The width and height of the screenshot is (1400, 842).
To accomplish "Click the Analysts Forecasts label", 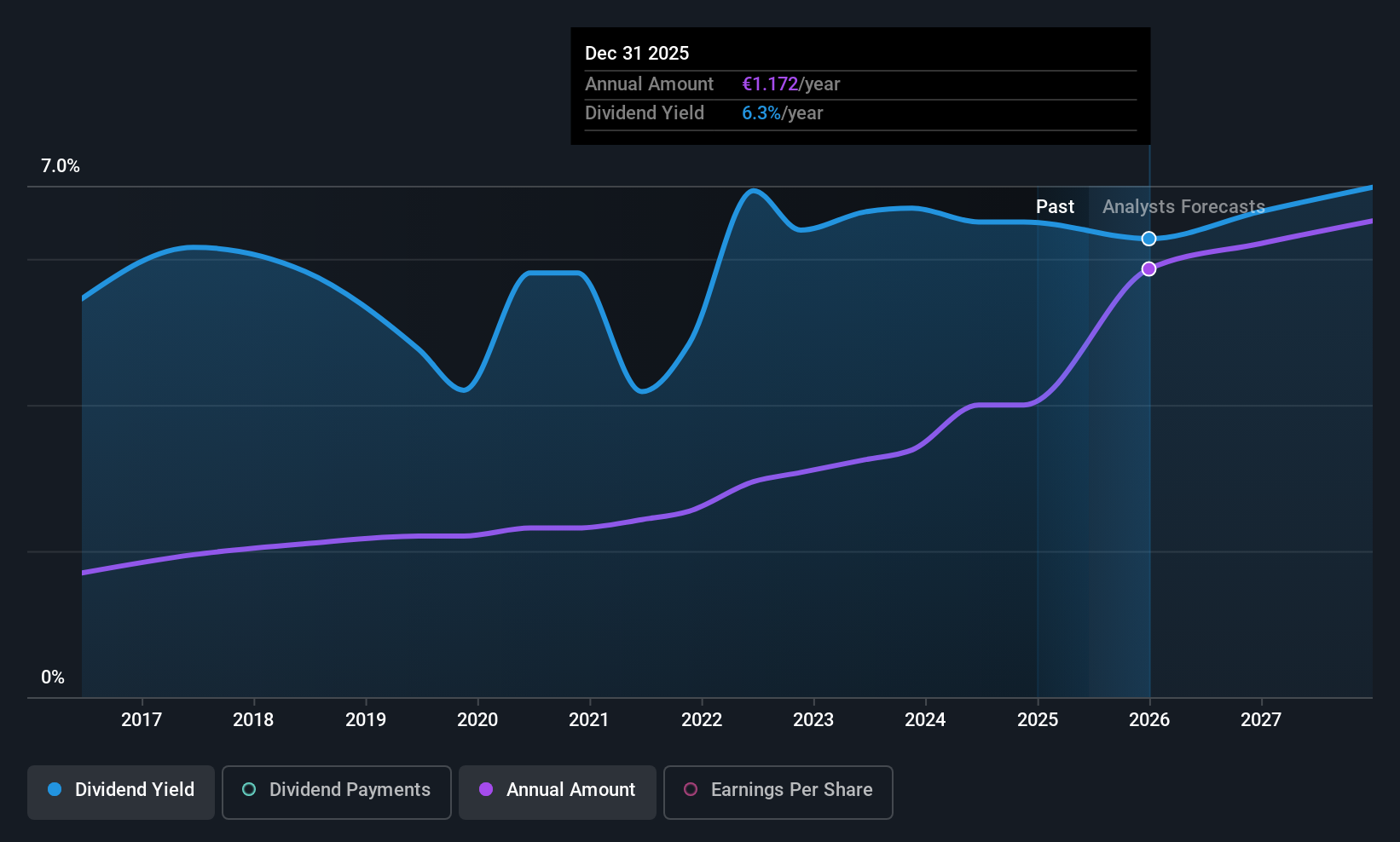I will 1183,206.
